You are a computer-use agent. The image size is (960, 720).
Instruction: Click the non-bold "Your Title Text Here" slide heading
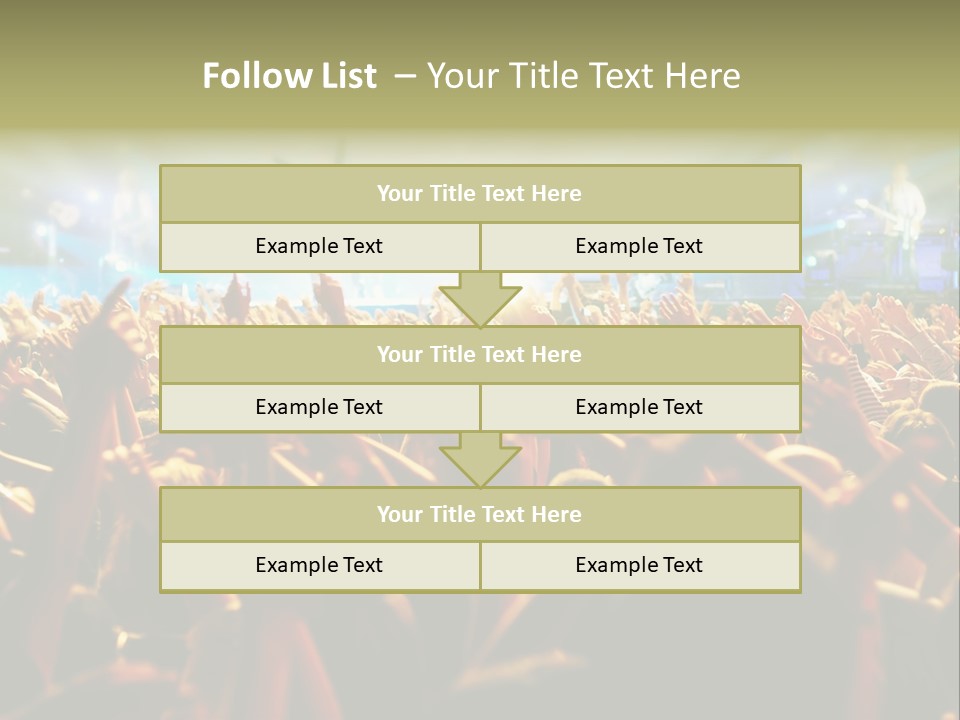pyautogui.click(x=584, y=76)
